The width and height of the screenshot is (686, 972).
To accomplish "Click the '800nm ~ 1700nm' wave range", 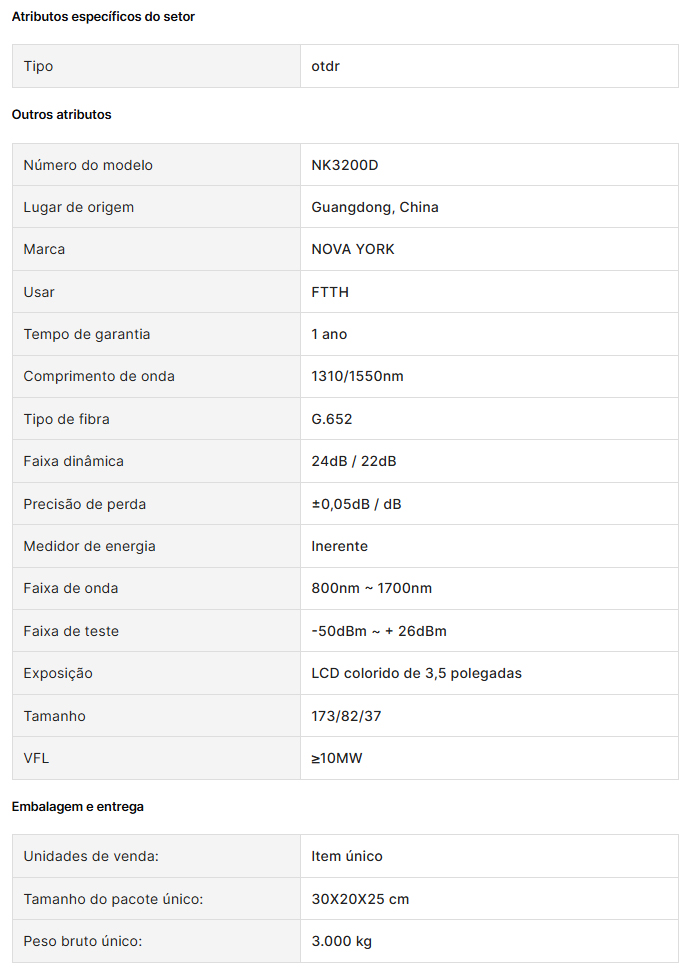I will [x=371, y=588].
